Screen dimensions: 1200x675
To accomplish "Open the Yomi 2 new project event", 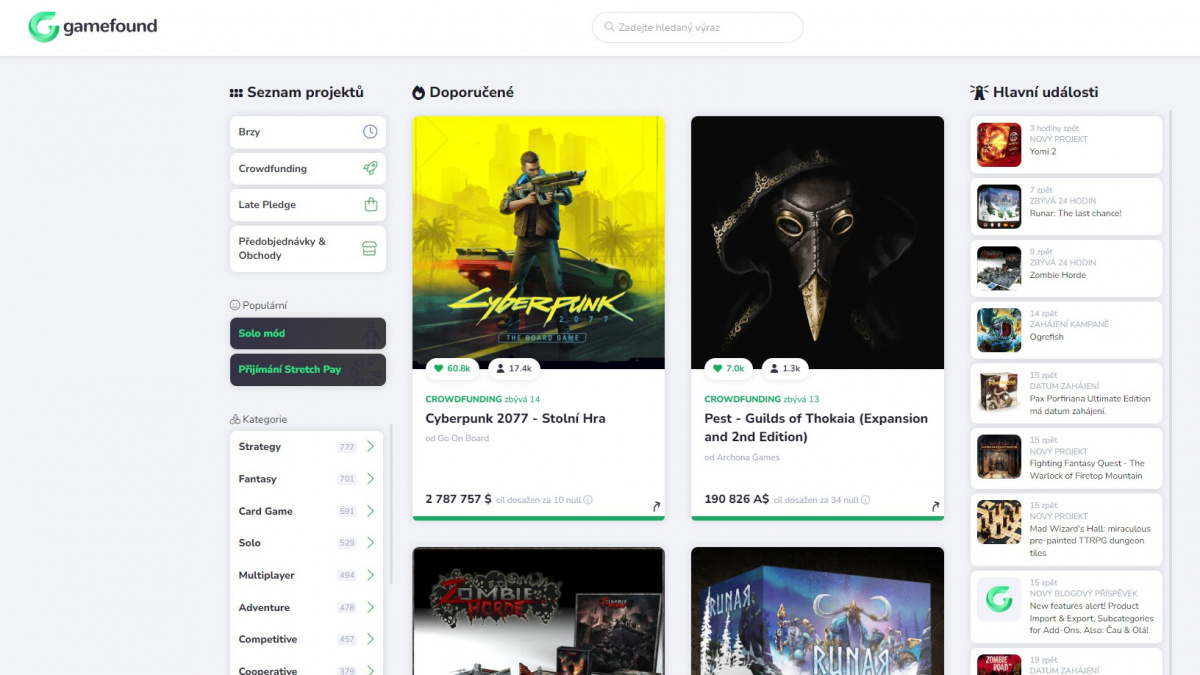I will pyautogui.click(x=1066, y=145).
